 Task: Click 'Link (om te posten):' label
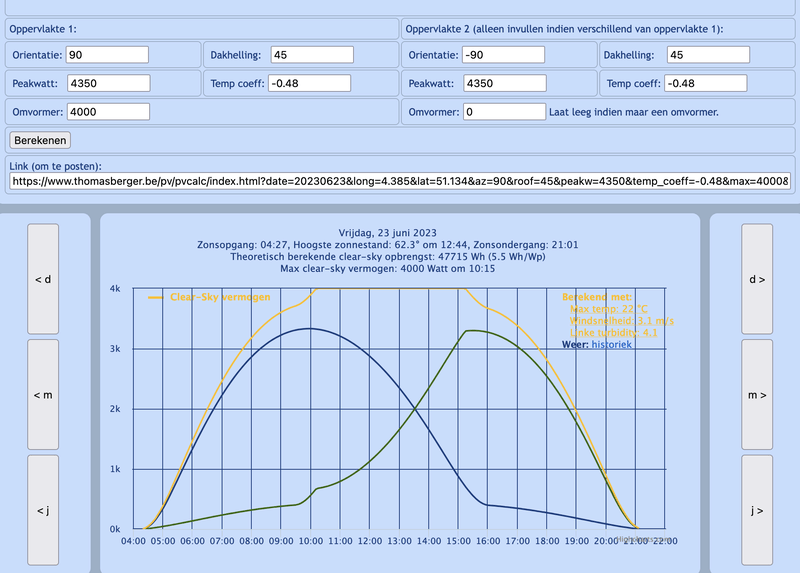[x=55, y=166]
